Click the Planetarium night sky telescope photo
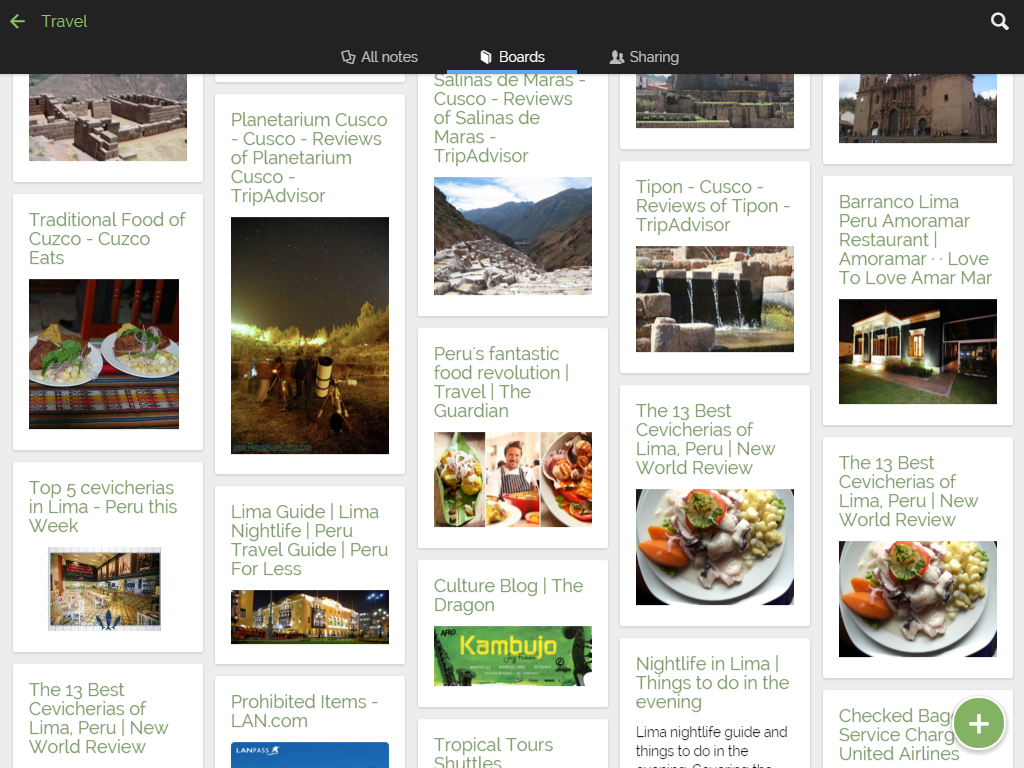The width and height of the screenshot is (1024, 768). tap(309, 335)
